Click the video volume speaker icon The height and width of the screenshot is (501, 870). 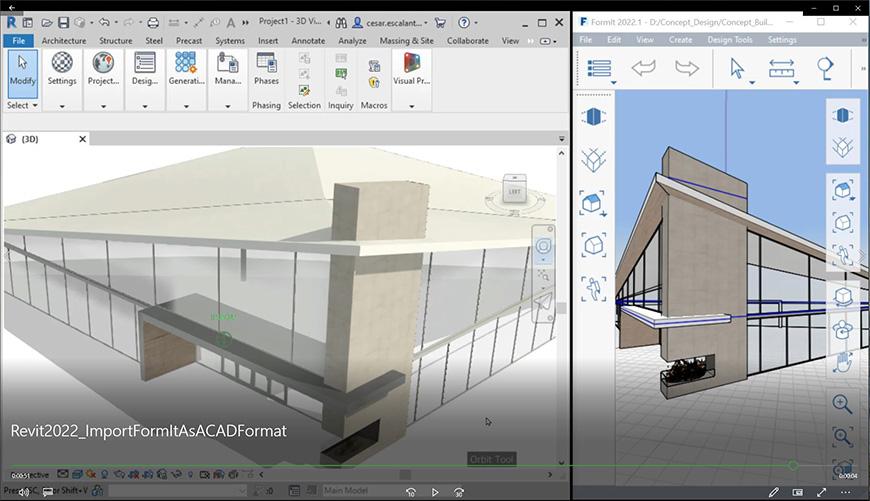(x=24, y=492)
